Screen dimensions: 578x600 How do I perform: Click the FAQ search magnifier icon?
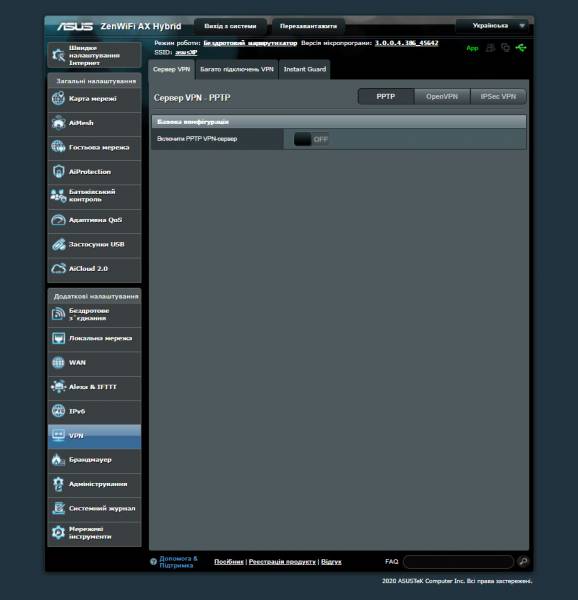click(x=523, y=561)
